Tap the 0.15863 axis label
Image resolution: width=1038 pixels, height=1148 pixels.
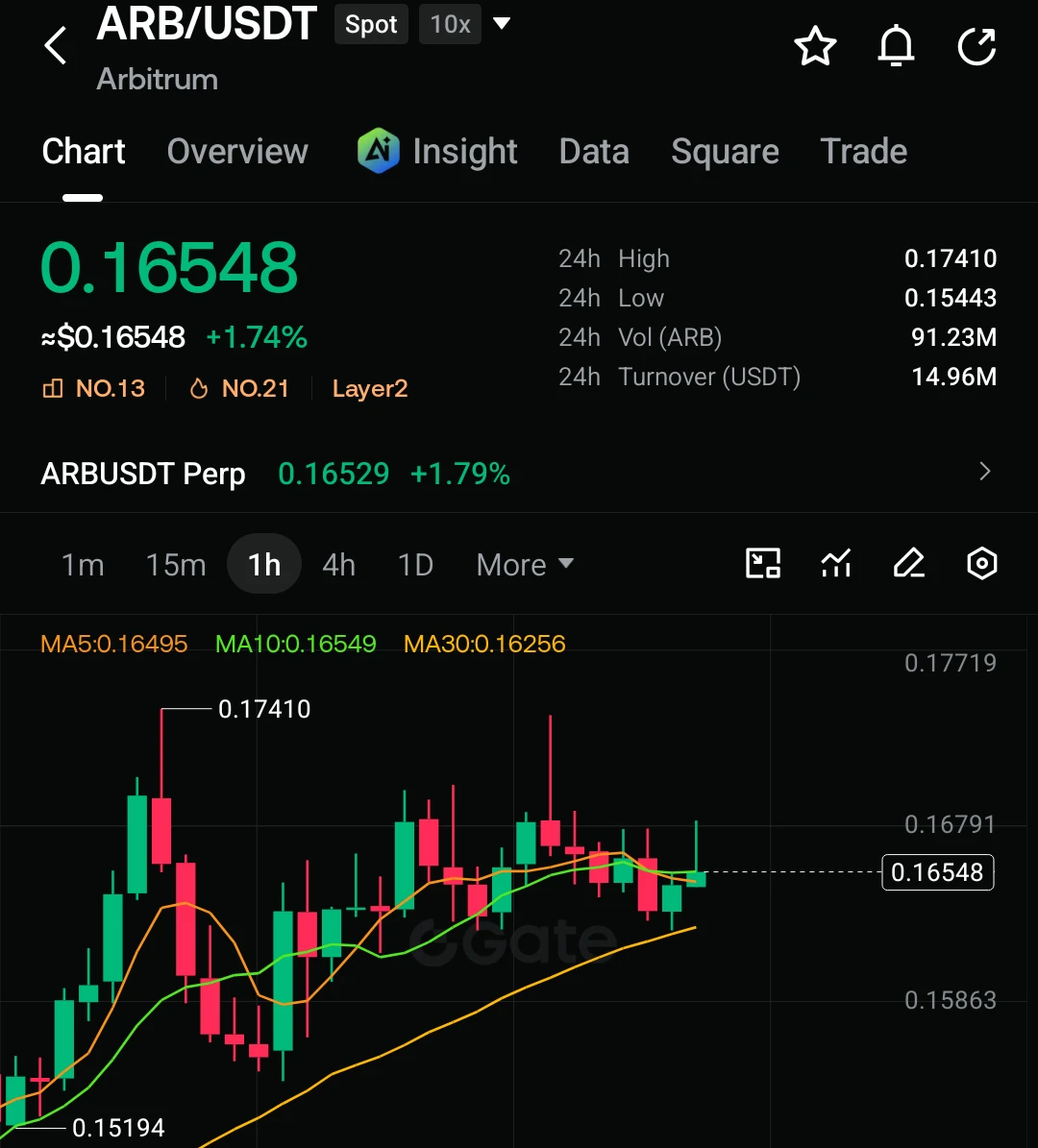(951, 1000)
